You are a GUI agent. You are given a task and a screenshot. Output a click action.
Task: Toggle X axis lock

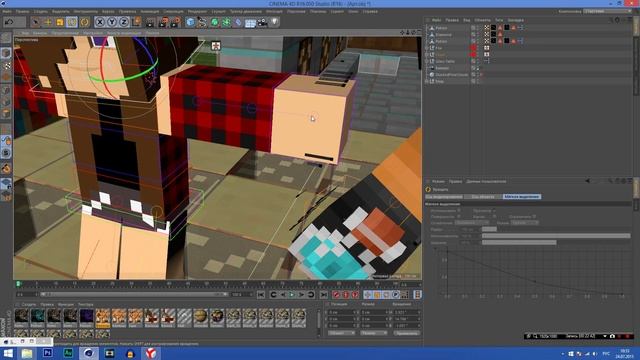coord(100,22)
